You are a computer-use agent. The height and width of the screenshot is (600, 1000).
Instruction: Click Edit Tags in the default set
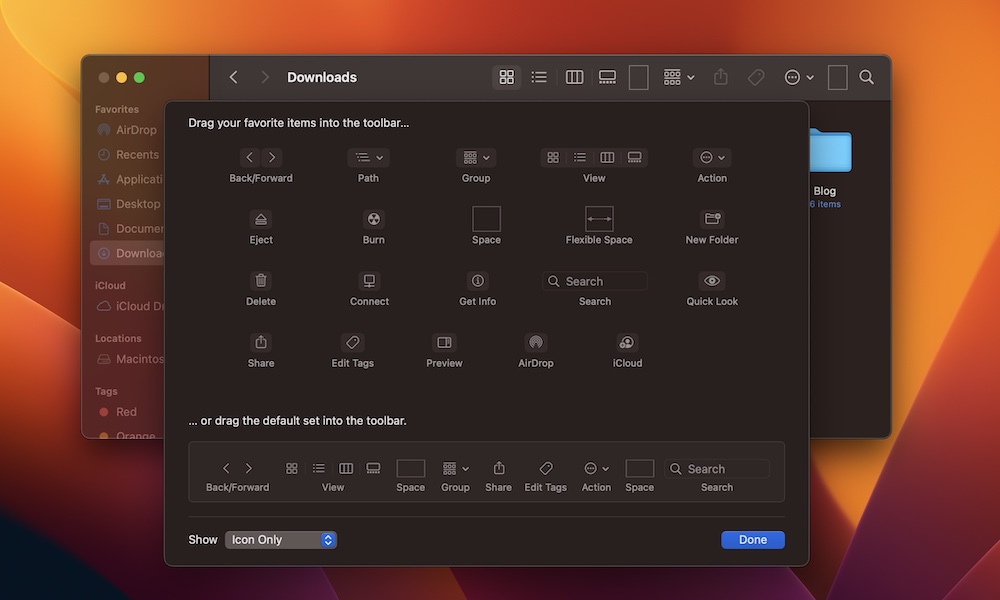(545, 476)
